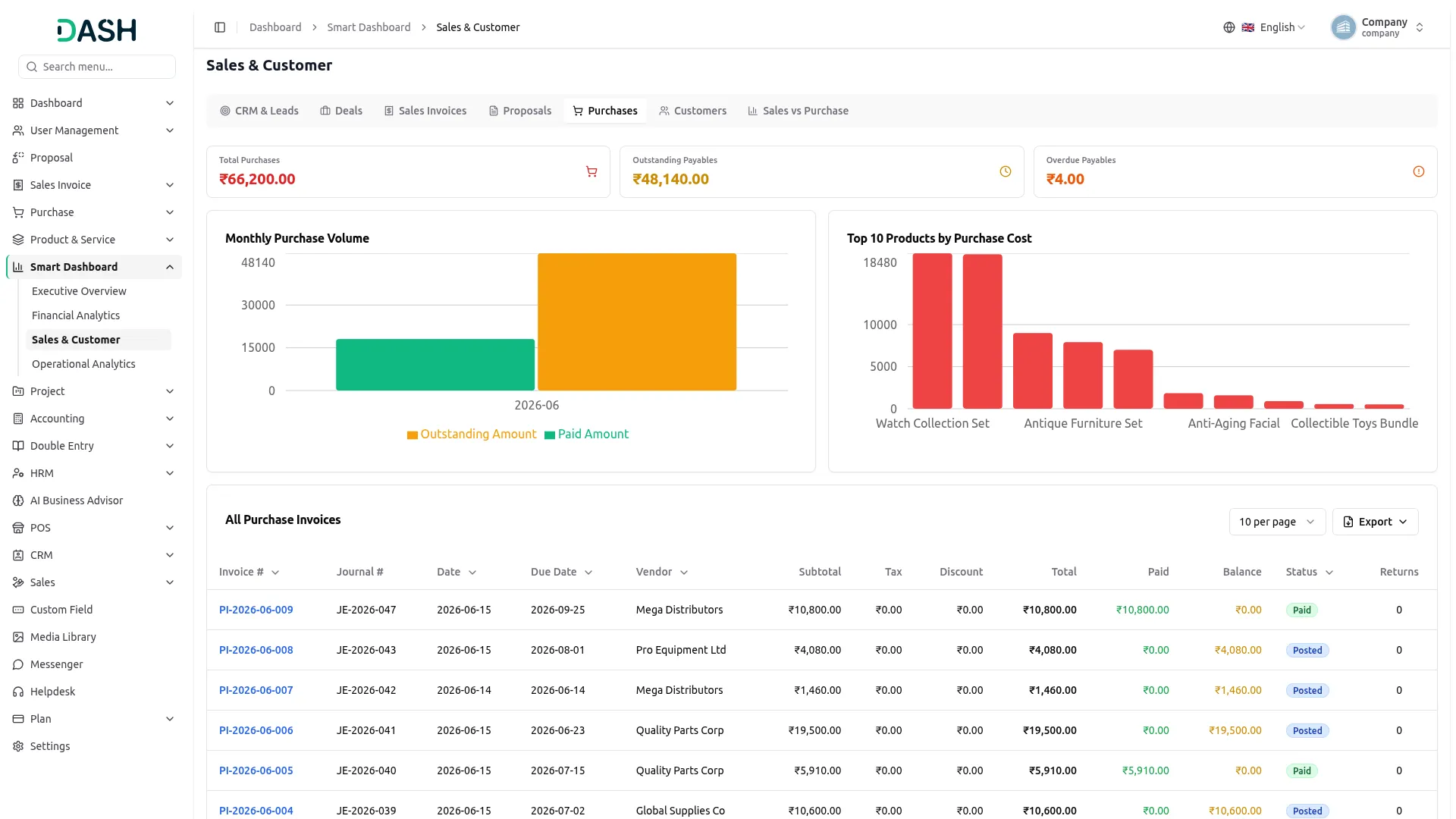Click the Sales Invoice icon in sidebar
The image size is (1456, 819).
pos(18,185)
